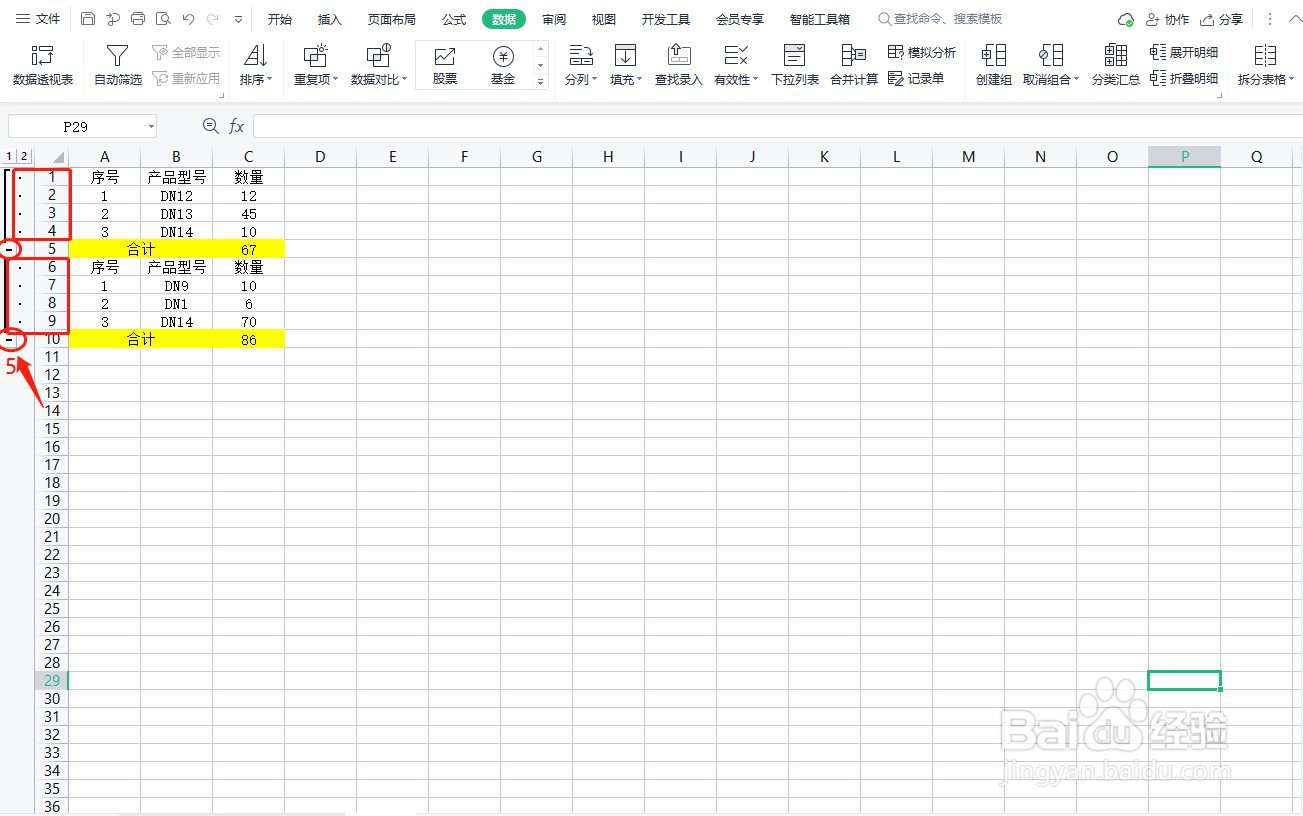Enable 自动筛选 auto filter

pyautogui.click(x=118, y=65)
